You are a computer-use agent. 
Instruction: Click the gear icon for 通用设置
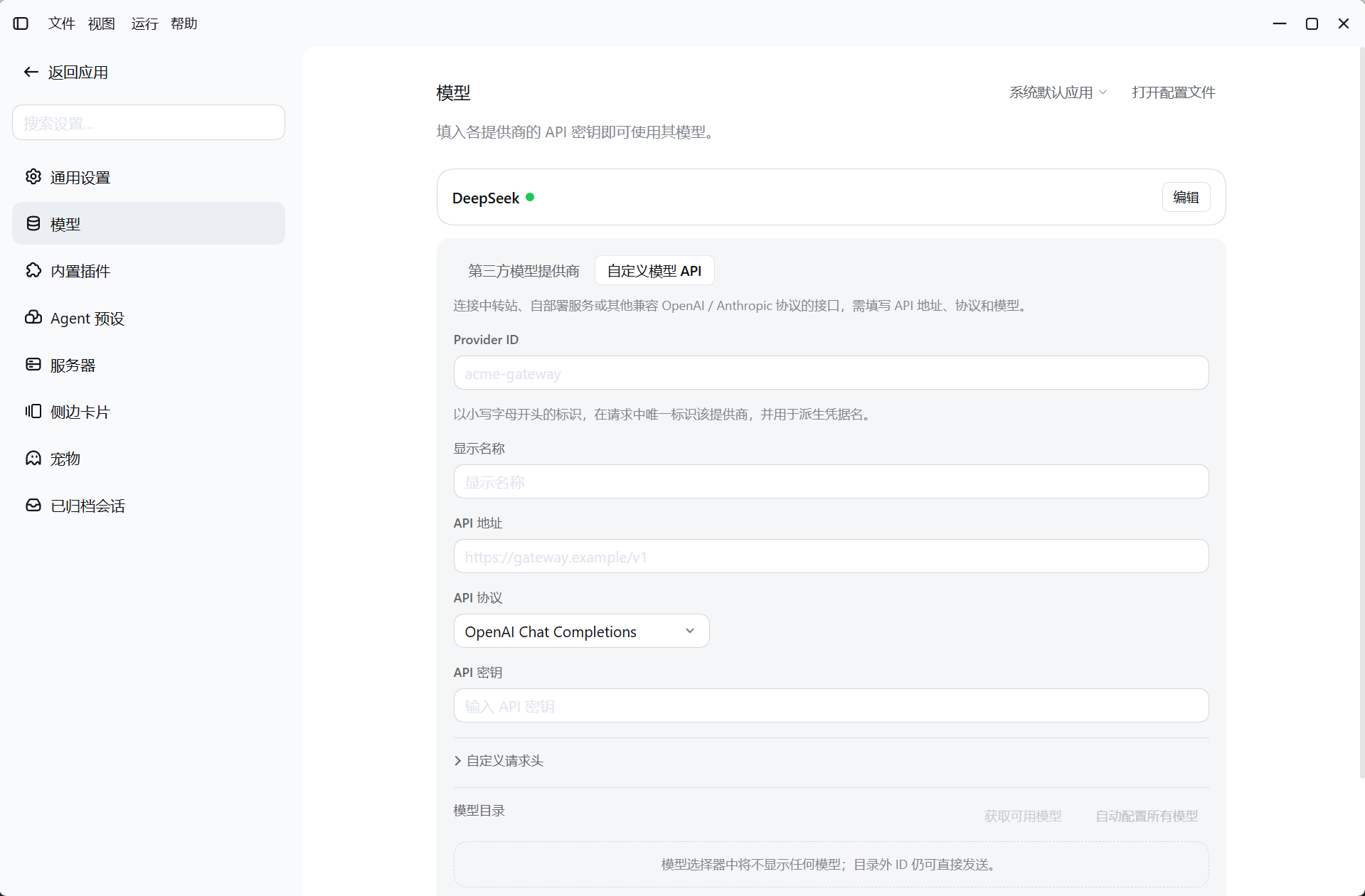coord(33,176)
